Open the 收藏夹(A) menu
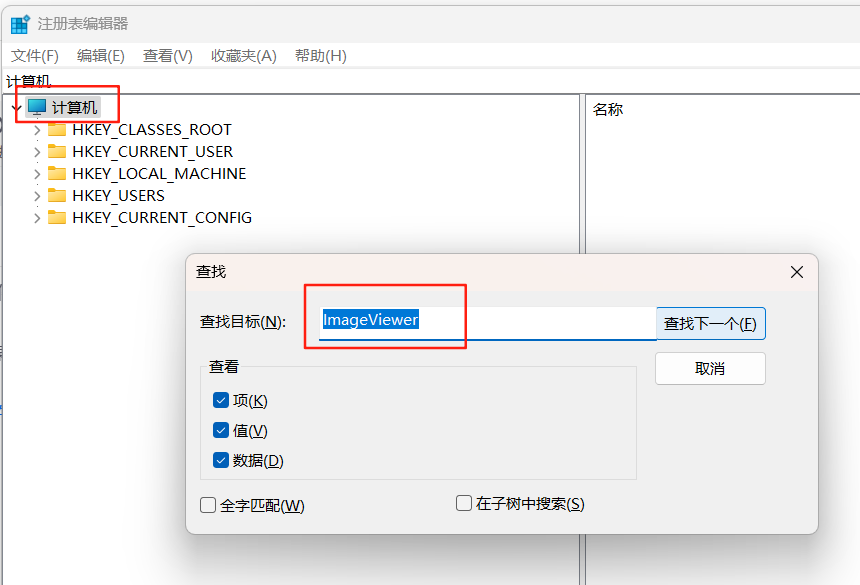 coord(244,56)
